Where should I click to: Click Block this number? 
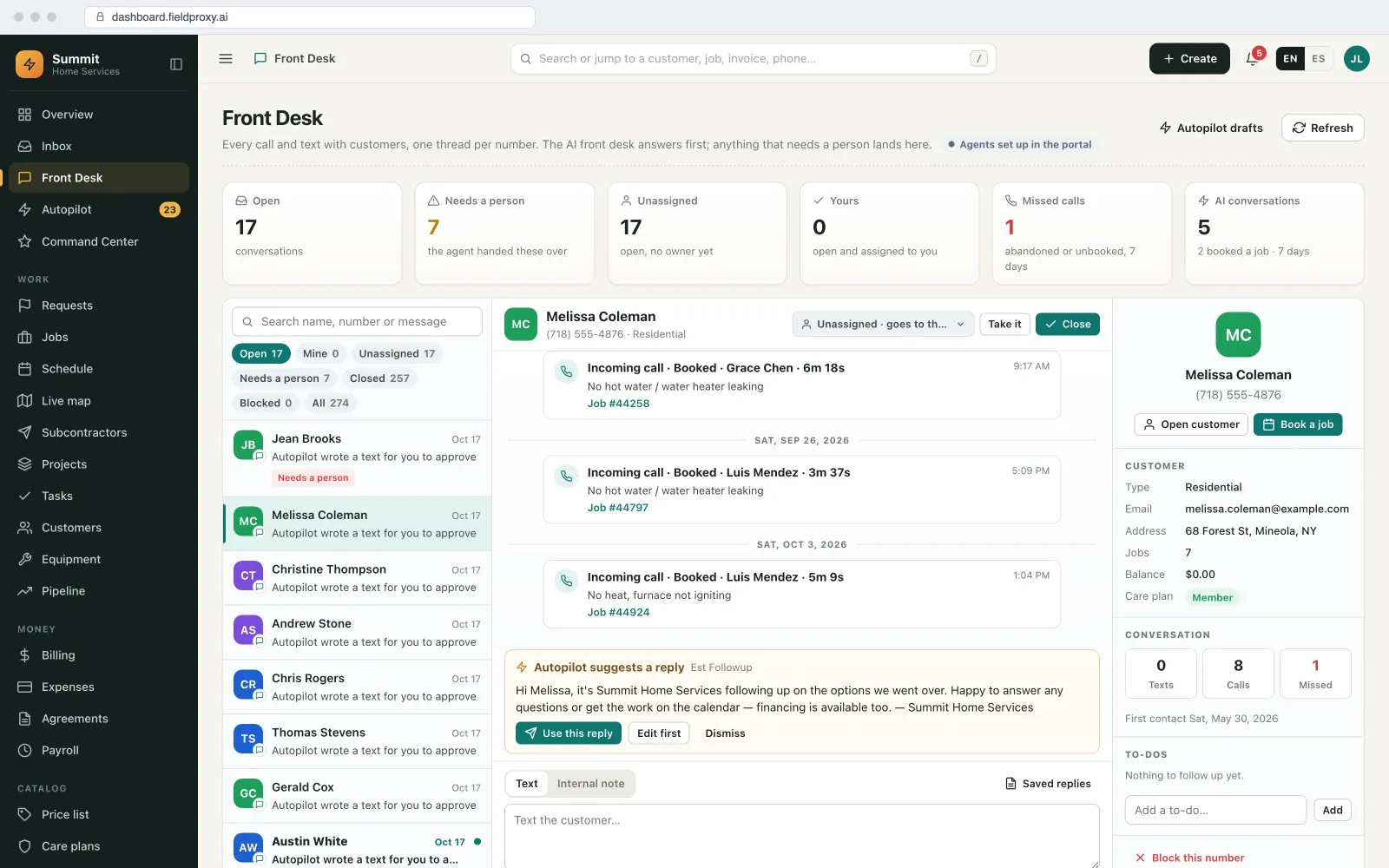coord(1189,858)
